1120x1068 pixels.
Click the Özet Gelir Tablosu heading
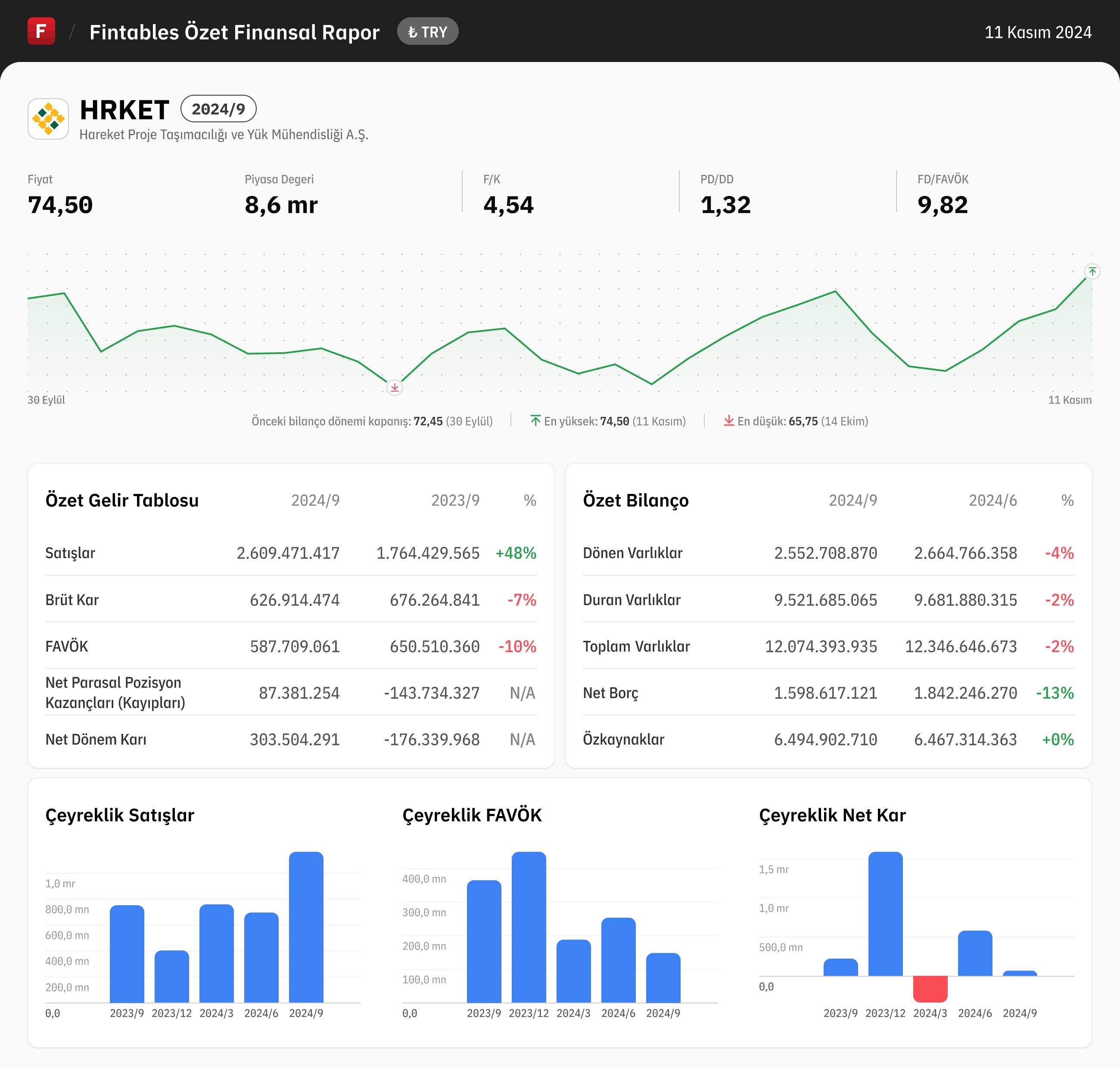coord(122,500)
